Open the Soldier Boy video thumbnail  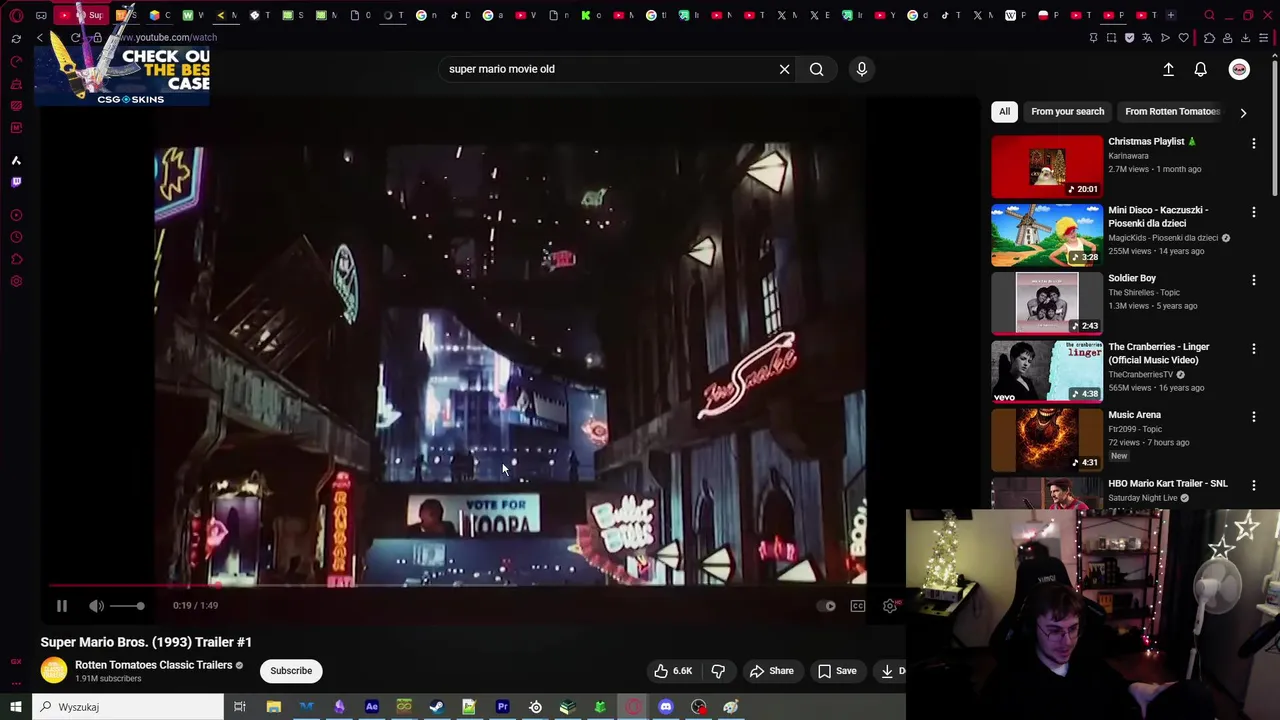pos(1047,303)
